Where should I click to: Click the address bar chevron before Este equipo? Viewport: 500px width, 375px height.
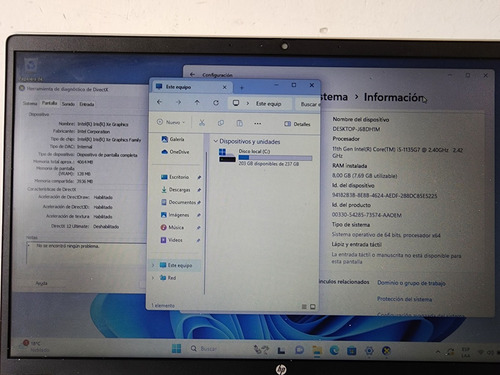248,103
